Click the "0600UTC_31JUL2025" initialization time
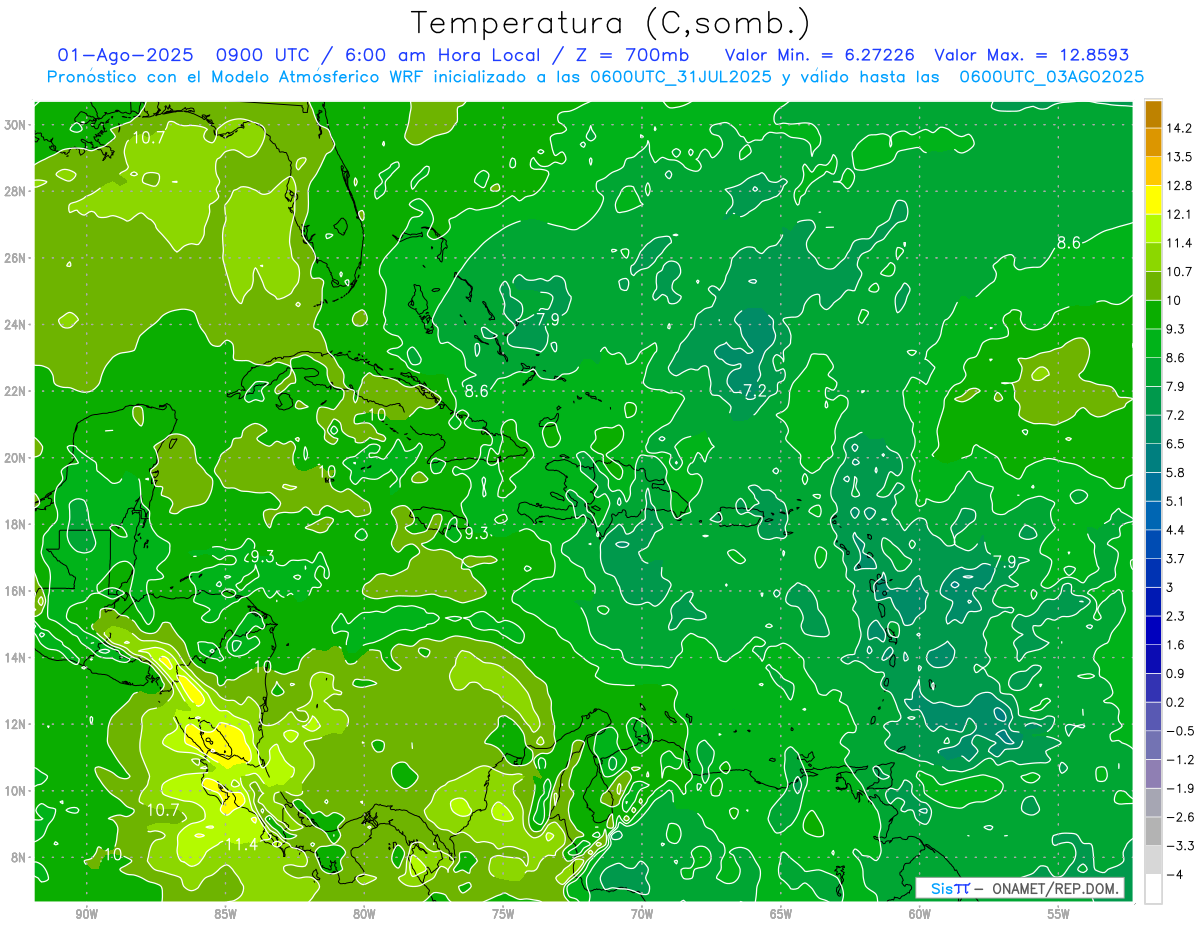 coord(682,77)
